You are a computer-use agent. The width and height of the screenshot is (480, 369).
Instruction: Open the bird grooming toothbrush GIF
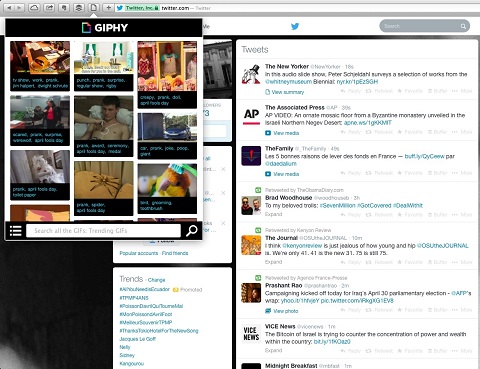[167, 188]
